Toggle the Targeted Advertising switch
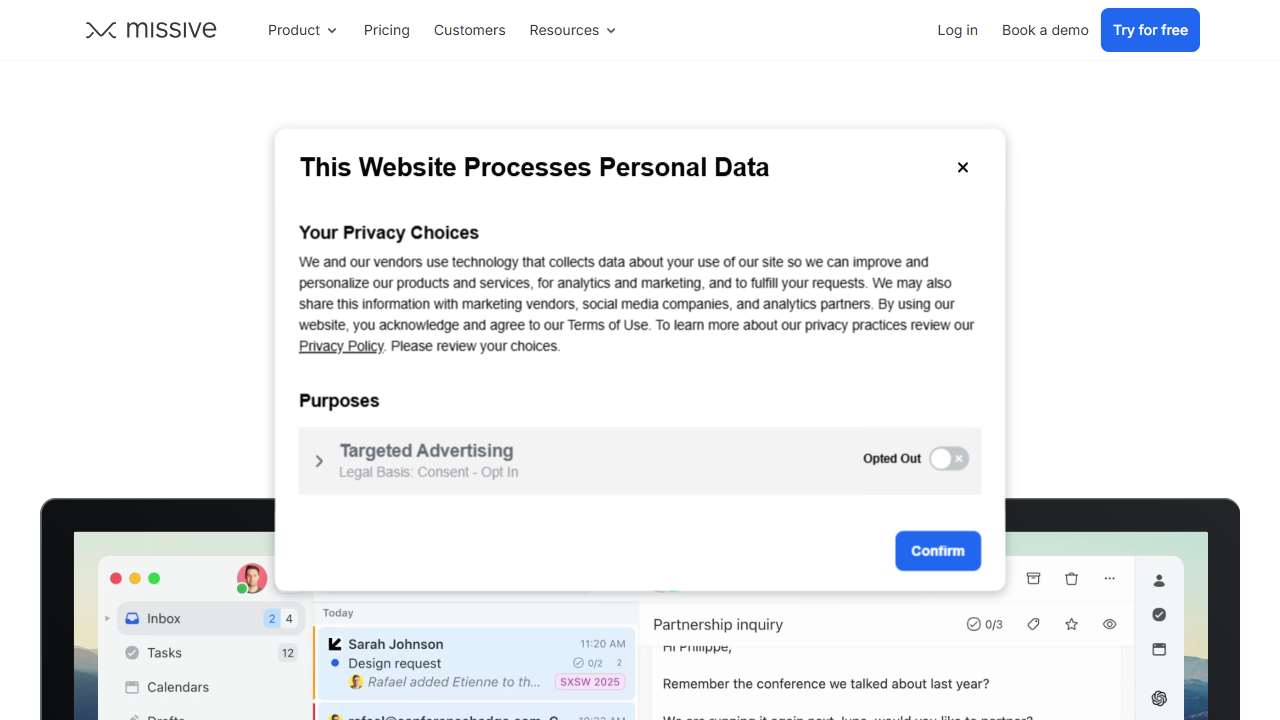 [x=948, y=459]
